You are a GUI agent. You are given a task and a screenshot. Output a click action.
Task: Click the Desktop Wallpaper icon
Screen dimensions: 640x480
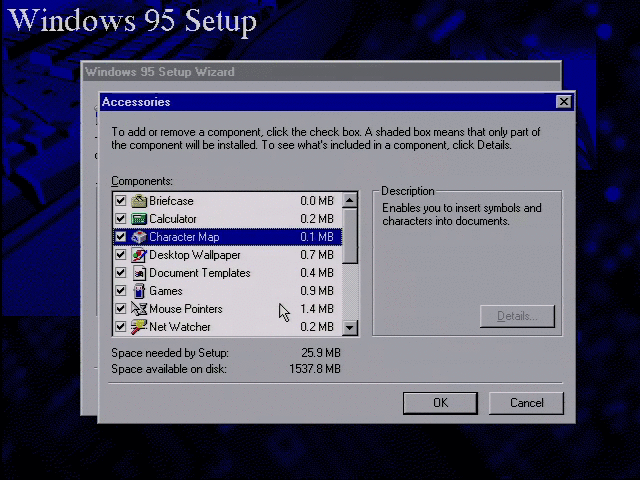139,255
